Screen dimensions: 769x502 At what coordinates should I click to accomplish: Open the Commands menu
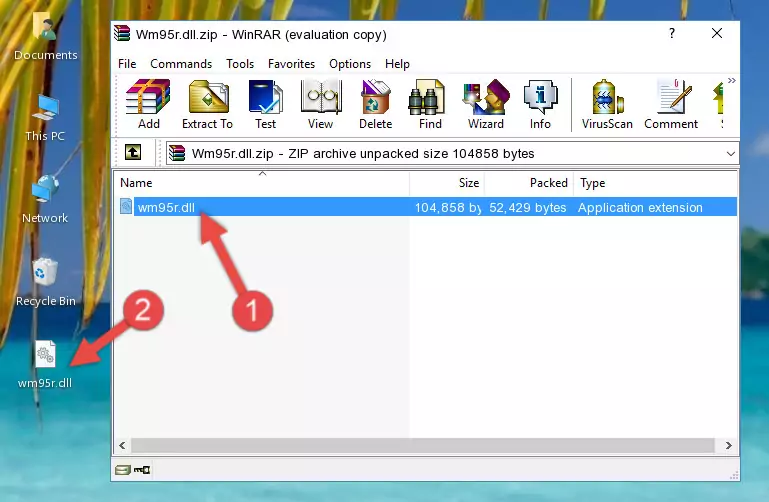pos(181,64)
